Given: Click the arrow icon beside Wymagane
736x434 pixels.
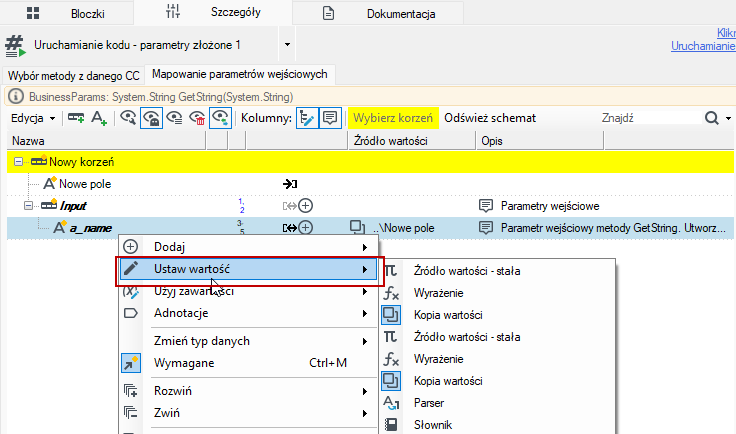Looking at the screenshot, I should tap(131, 363).
